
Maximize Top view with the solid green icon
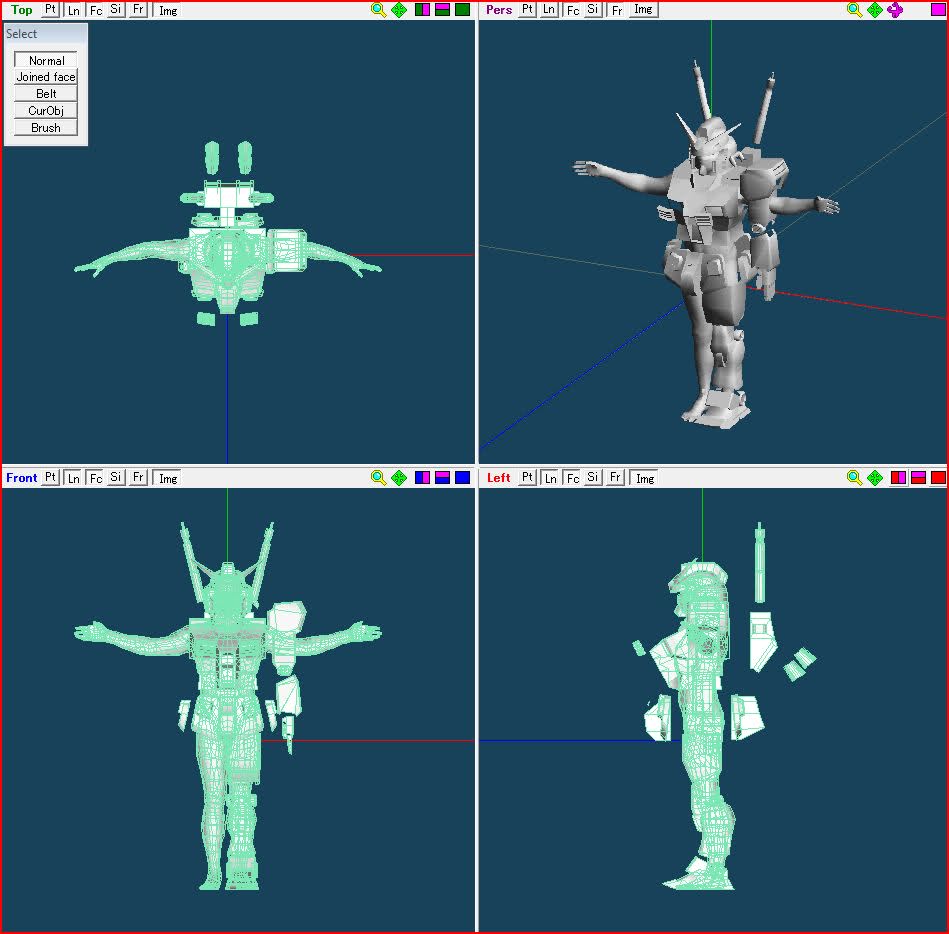point(462,10)
